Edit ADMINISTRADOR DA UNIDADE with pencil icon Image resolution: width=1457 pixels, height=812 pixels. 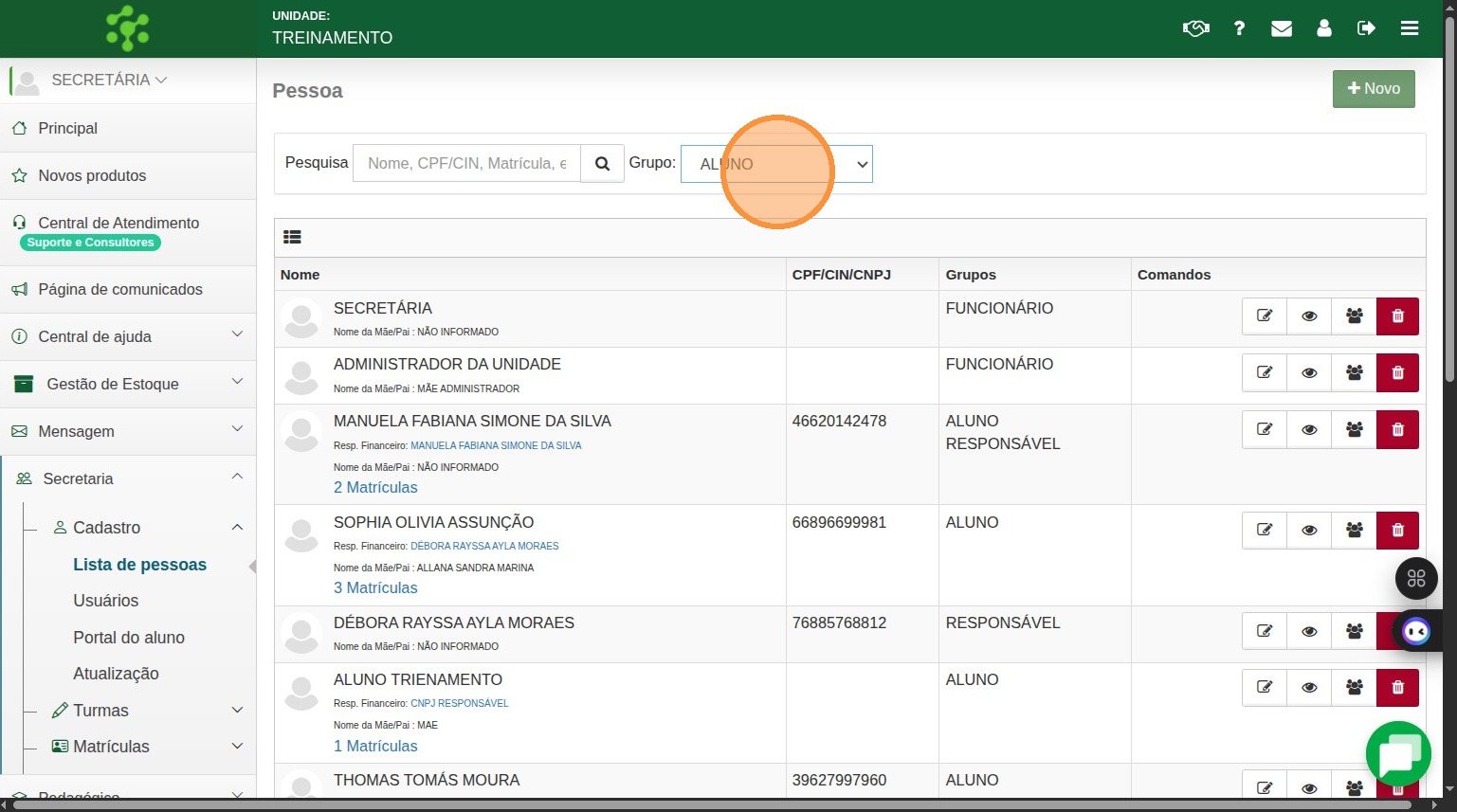tap(1265, 373)
